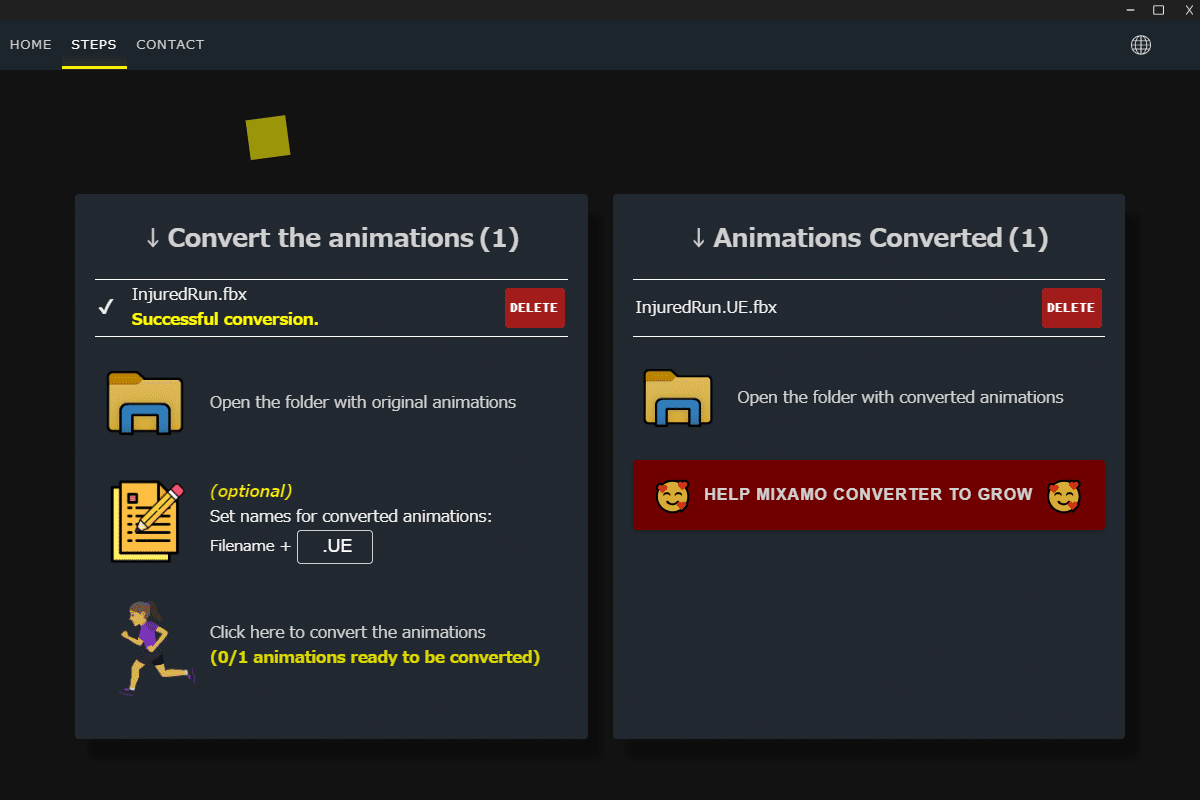Click the 'Filename +' label
Viewport: 1200px width, 800px height.
tap(250, 546)
